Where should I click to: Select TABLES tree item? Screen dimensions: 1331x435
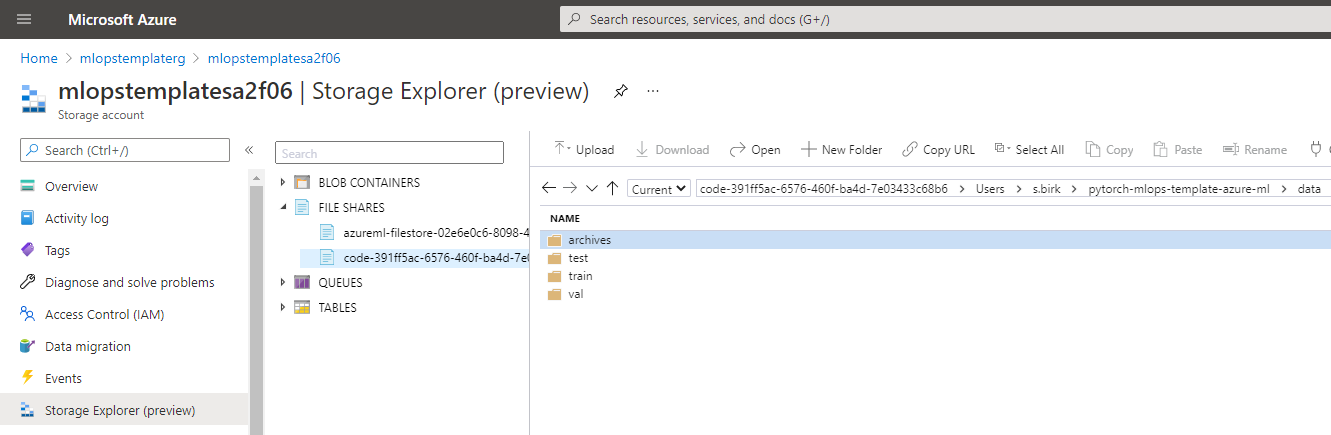point(337,308)
